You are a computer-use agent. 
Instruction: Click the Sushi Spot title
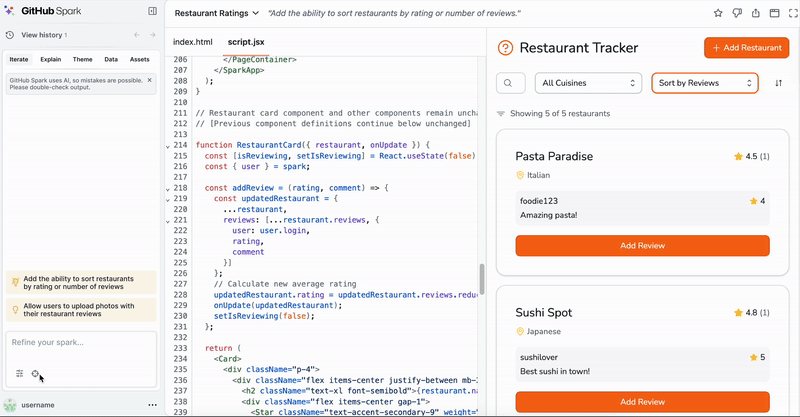point(543,312)
